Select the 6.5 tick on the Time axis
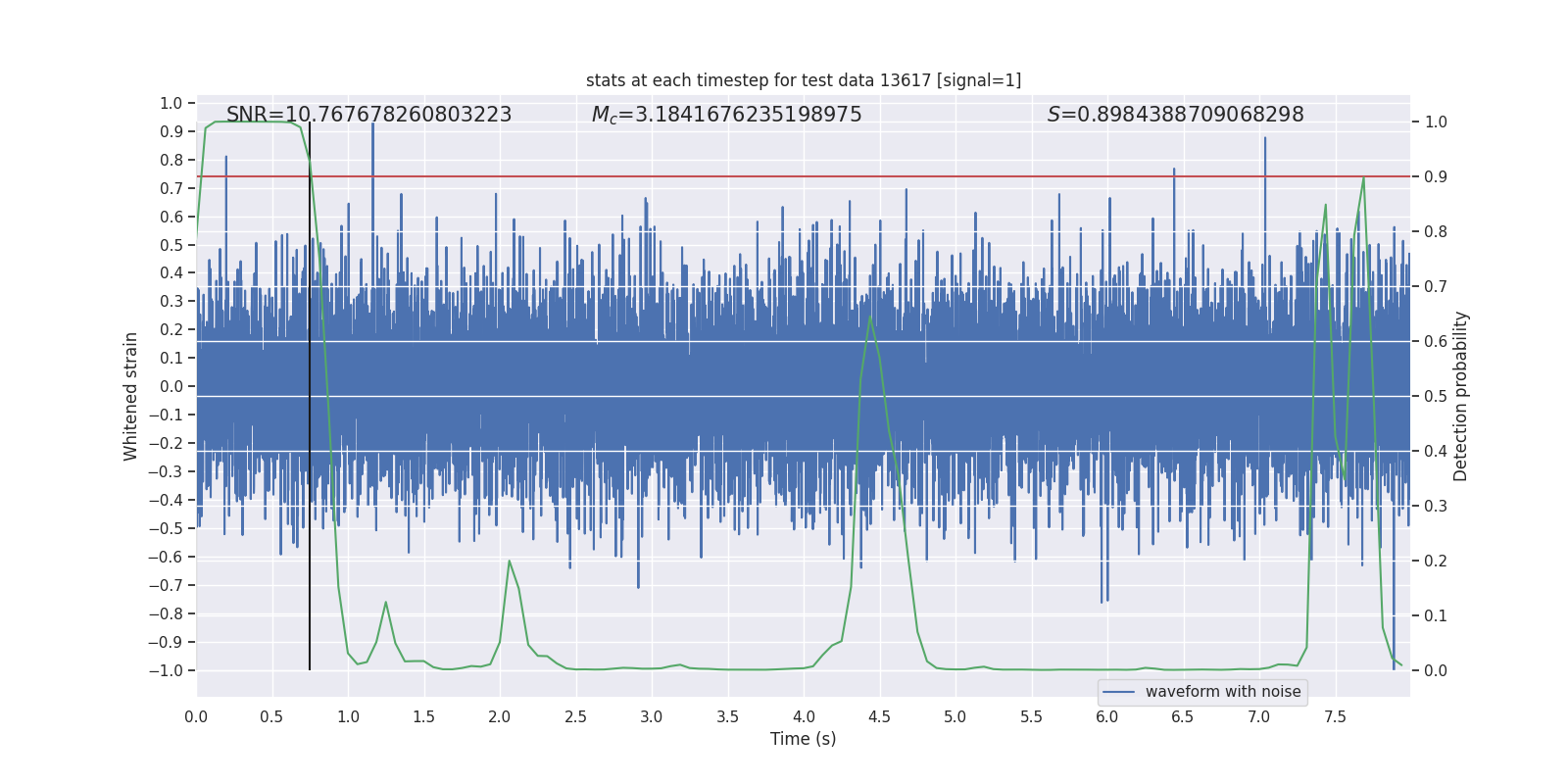This screenshot has width=1568, height=784. [1183, 717]
